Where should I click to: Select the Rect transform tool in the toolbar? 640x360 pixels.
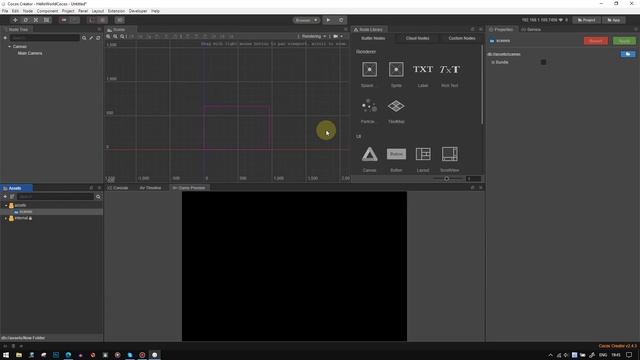(47, 20)
